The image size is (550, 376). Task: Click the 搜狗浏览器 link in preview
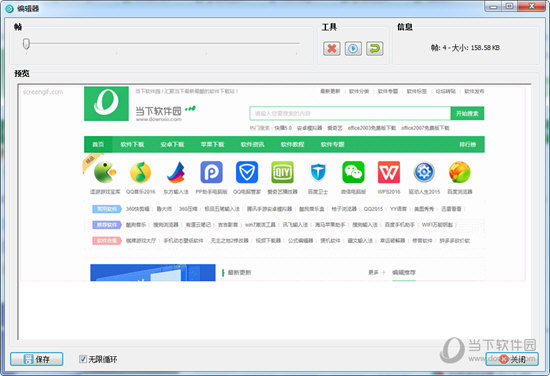tap(166, 225)
